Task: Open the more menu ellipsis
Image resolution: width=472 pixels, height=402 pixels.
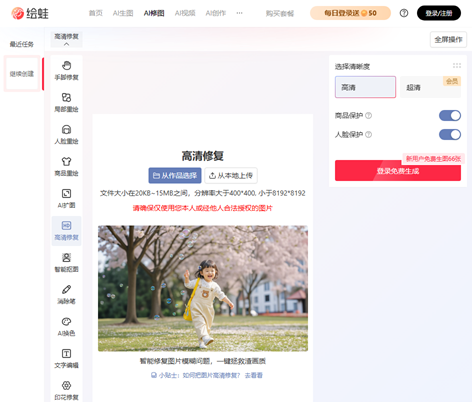Action: pos(239,13)
